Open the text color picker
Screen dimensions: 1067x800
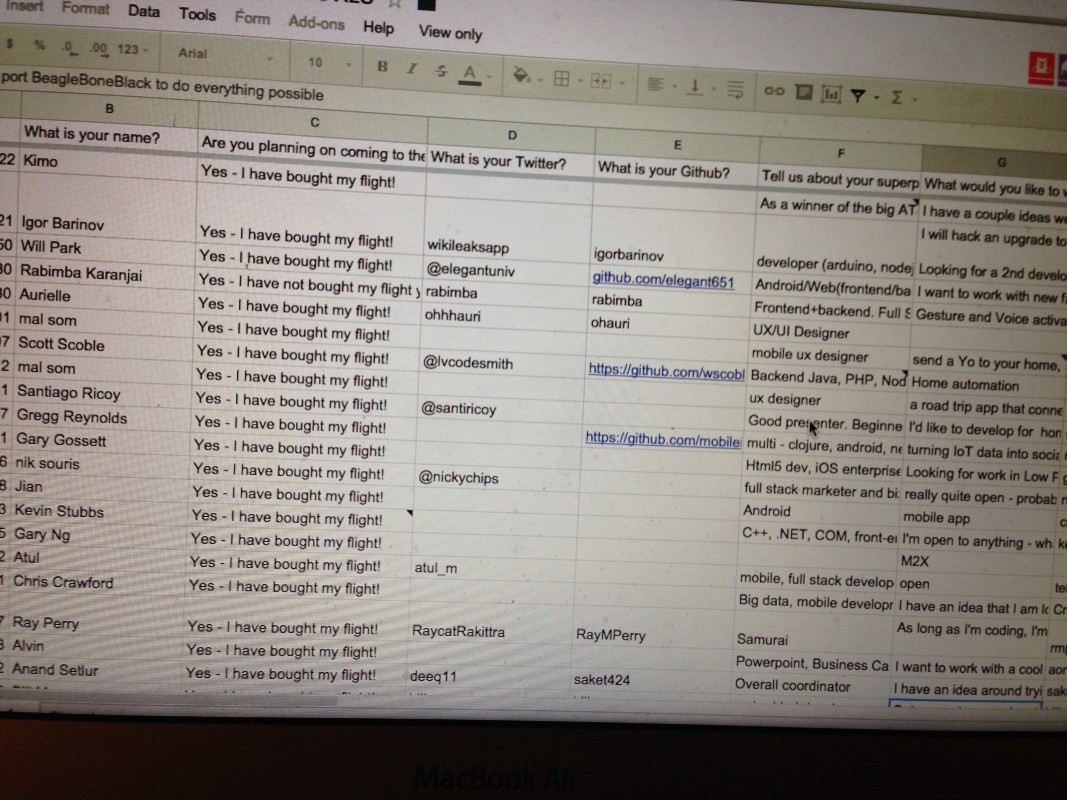[x=468, y=73]
